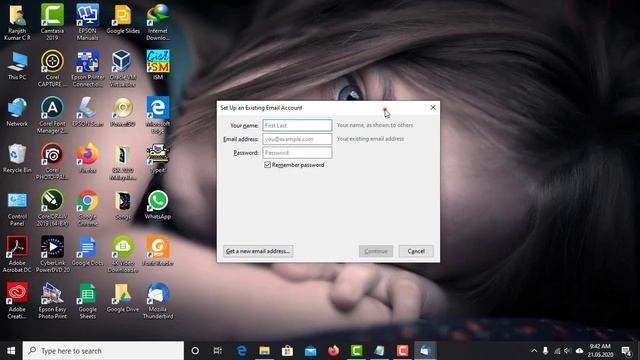Select the Oracle VM VirtualBox desktop icon

point(122,69)
